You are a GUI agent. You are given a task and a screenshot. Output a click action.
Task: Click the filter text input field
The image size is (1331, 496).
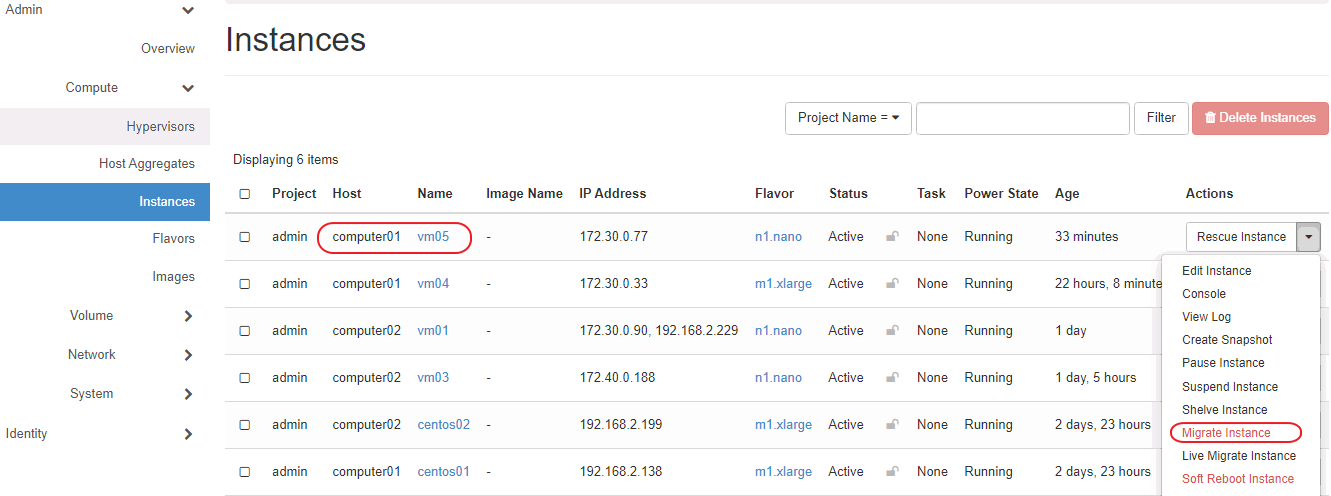(x=1022, y=118)
